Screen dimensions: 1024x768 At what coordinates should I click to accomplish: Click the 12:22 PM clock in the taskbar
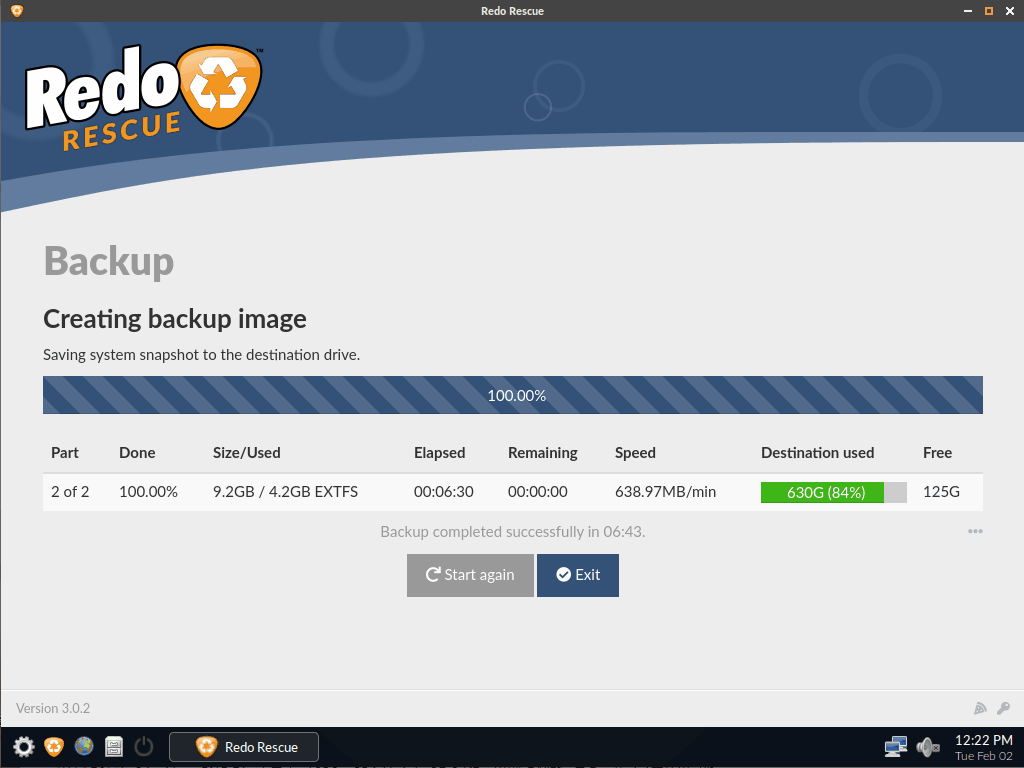(984, 740)
